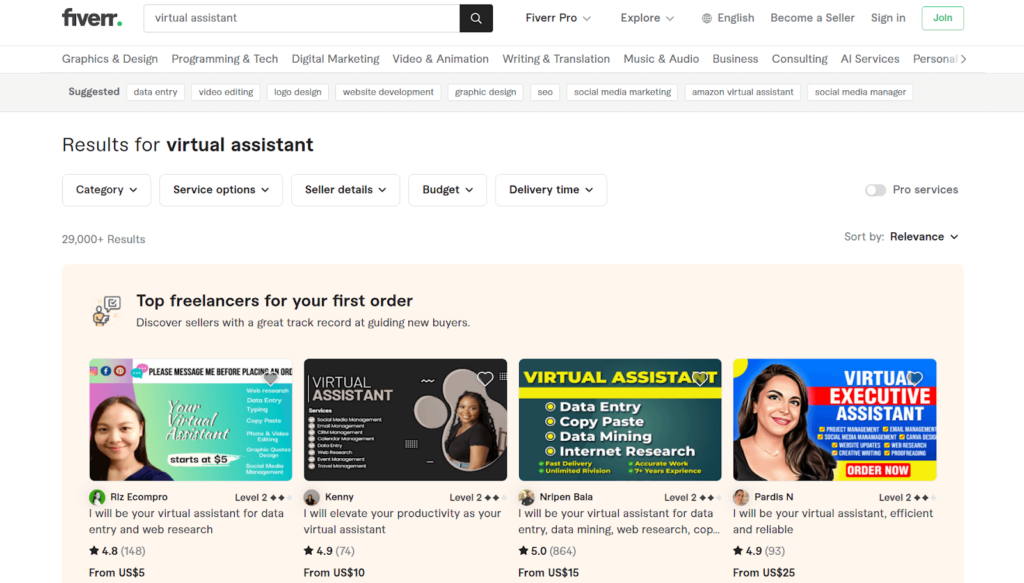Image resolution: width=1024 pixels, height=583 pixels.
Task: Click website development suggestion tag
Action: [x=388, y=92]
